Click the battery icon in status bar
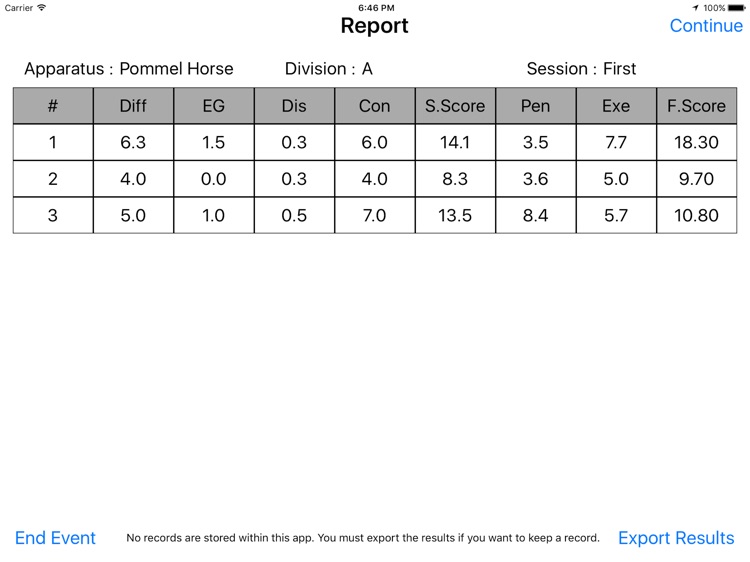This screenshot has width=750, height=562. click(736, 8)
